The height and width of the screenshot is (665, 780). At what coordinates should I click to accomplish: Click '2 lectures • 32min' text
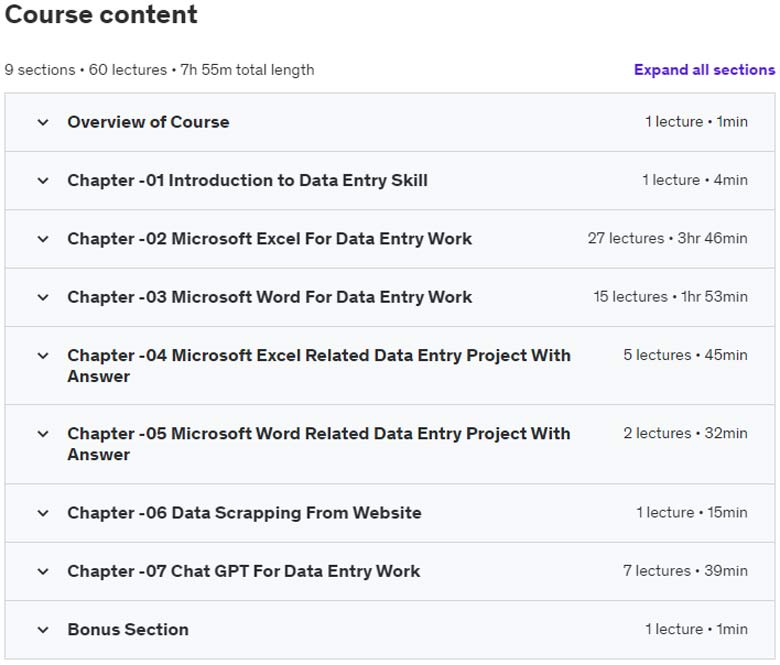point(685,433)
